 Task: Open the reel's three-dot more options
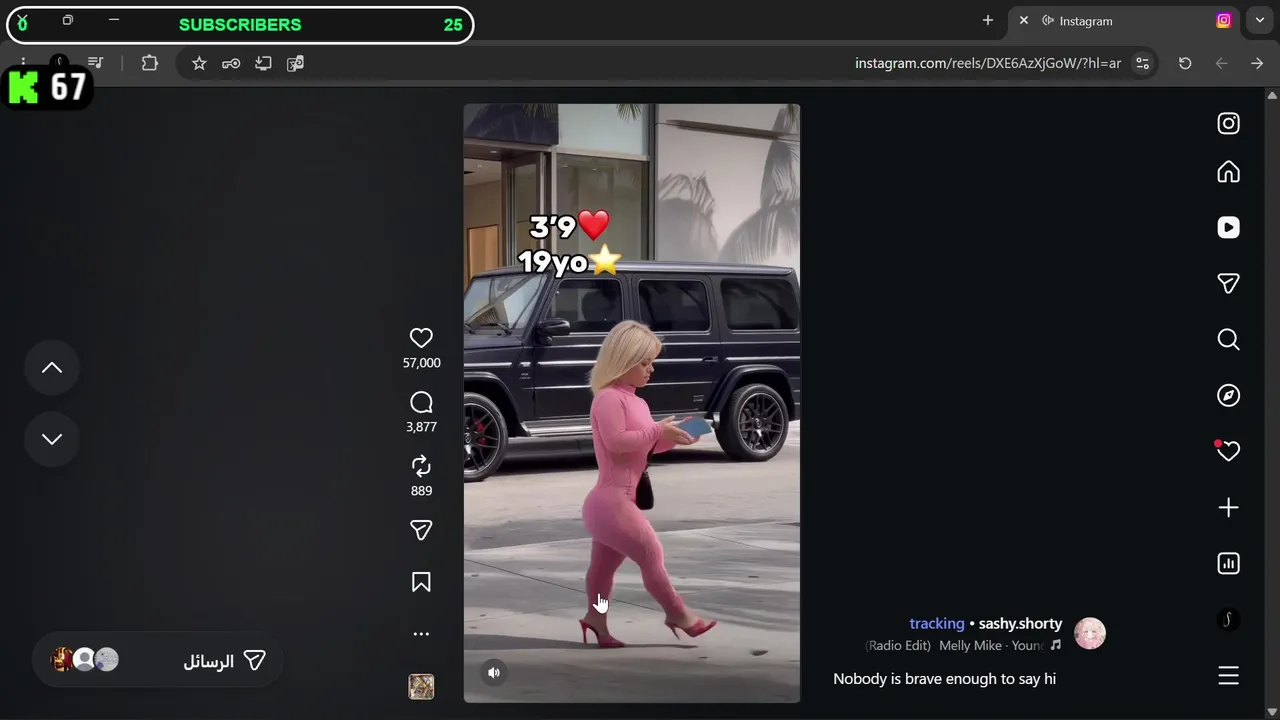(x=421, y=634)
